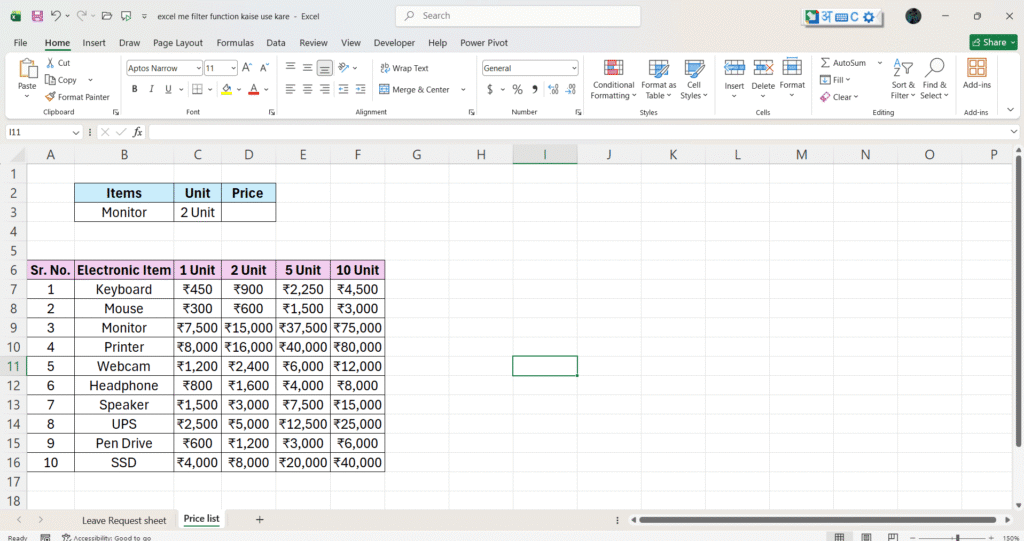Screen dimensions: 1024x541
Task: Align text right in the cell
Action: [325, 89]
